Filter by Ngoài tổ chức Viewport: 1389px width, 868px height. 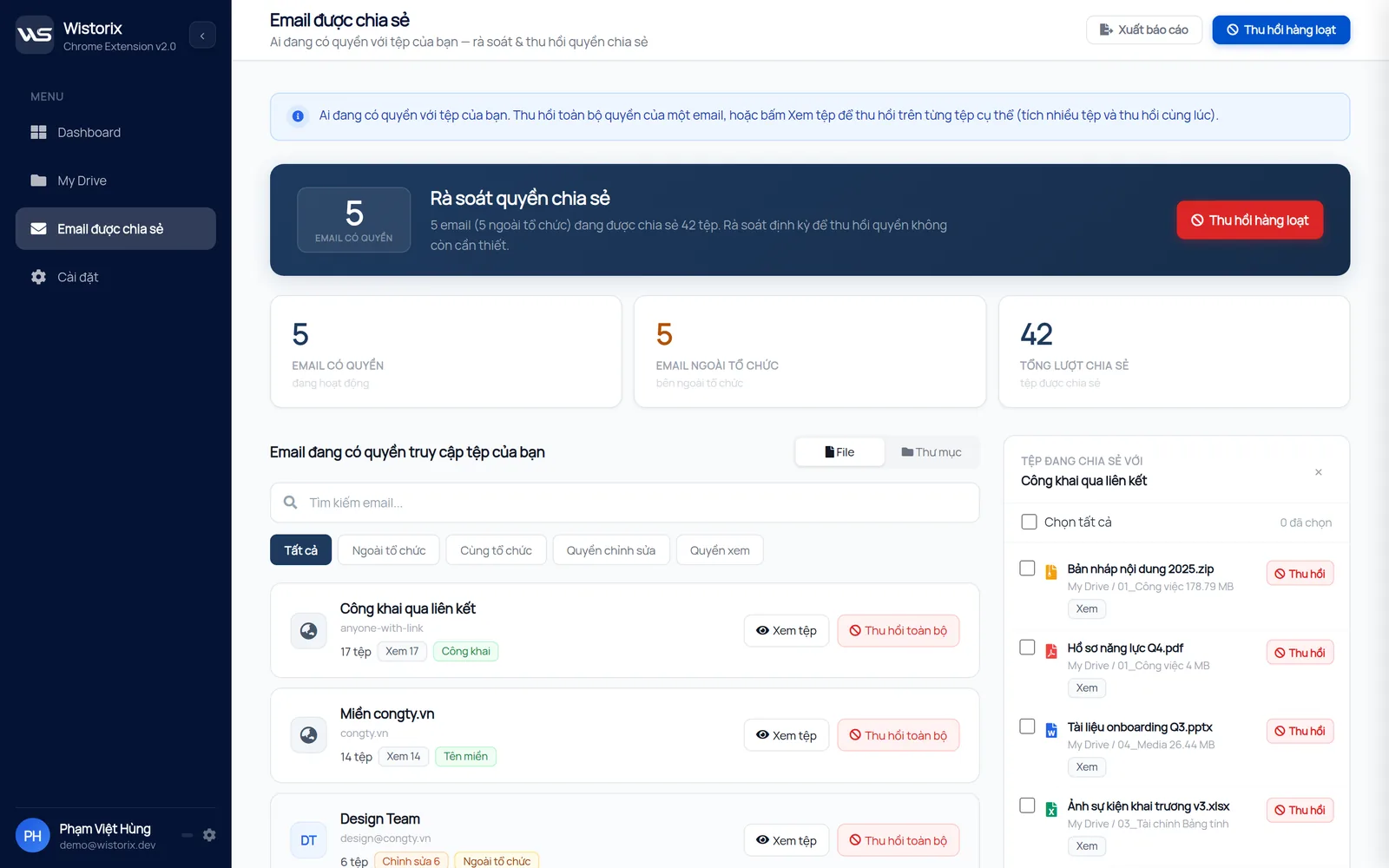389,550
